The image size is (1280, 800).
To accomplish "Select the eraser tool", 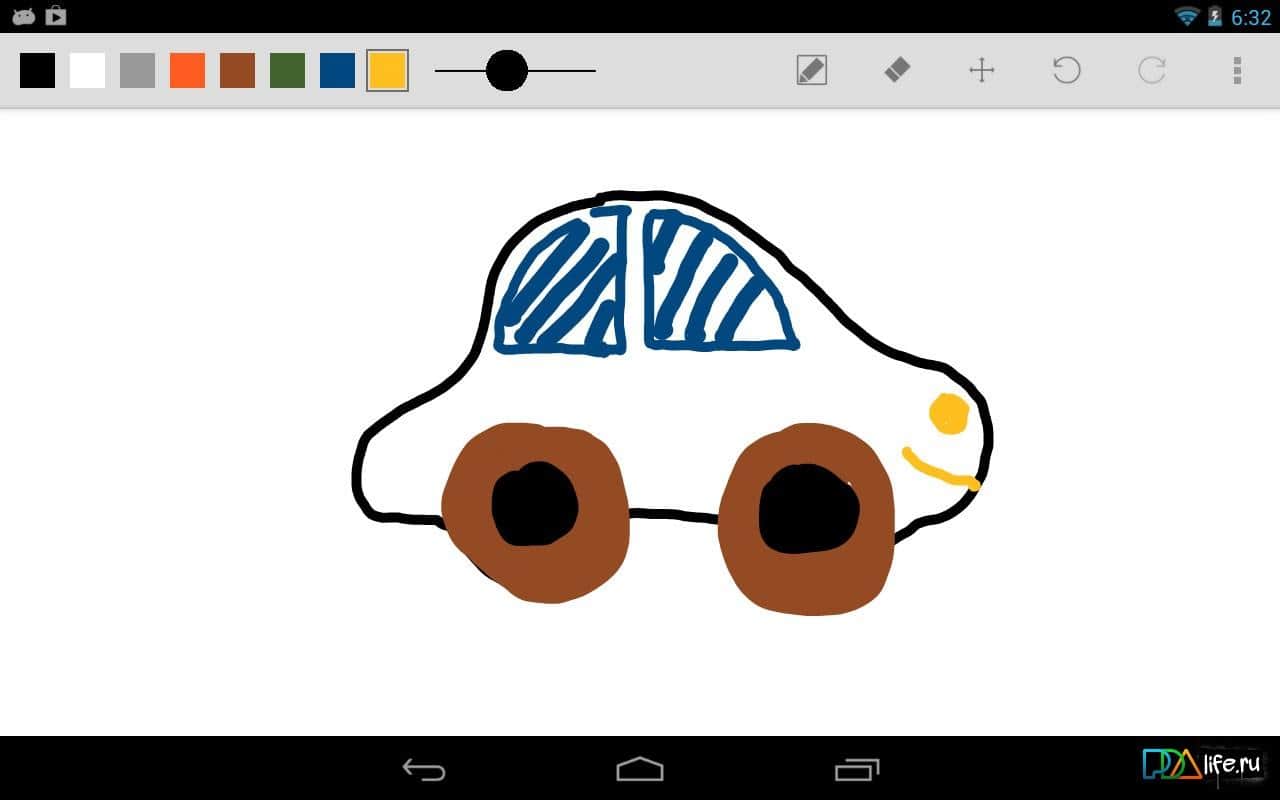I will (x=897, y=70).
